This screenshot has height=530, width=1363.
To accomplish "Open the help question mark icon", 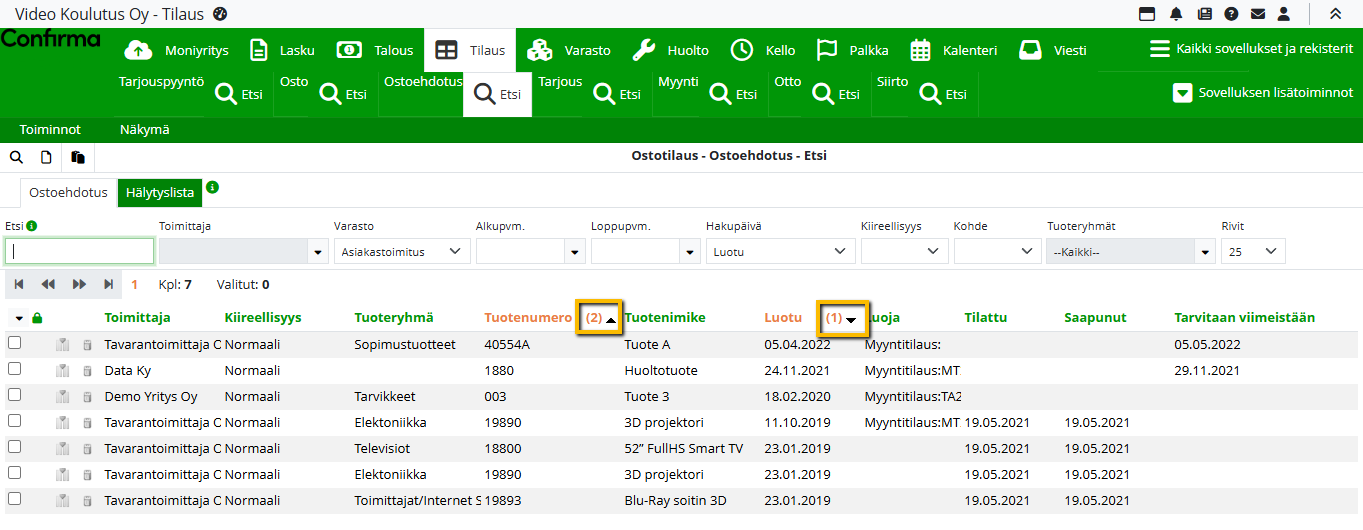I will (1231, 14).
